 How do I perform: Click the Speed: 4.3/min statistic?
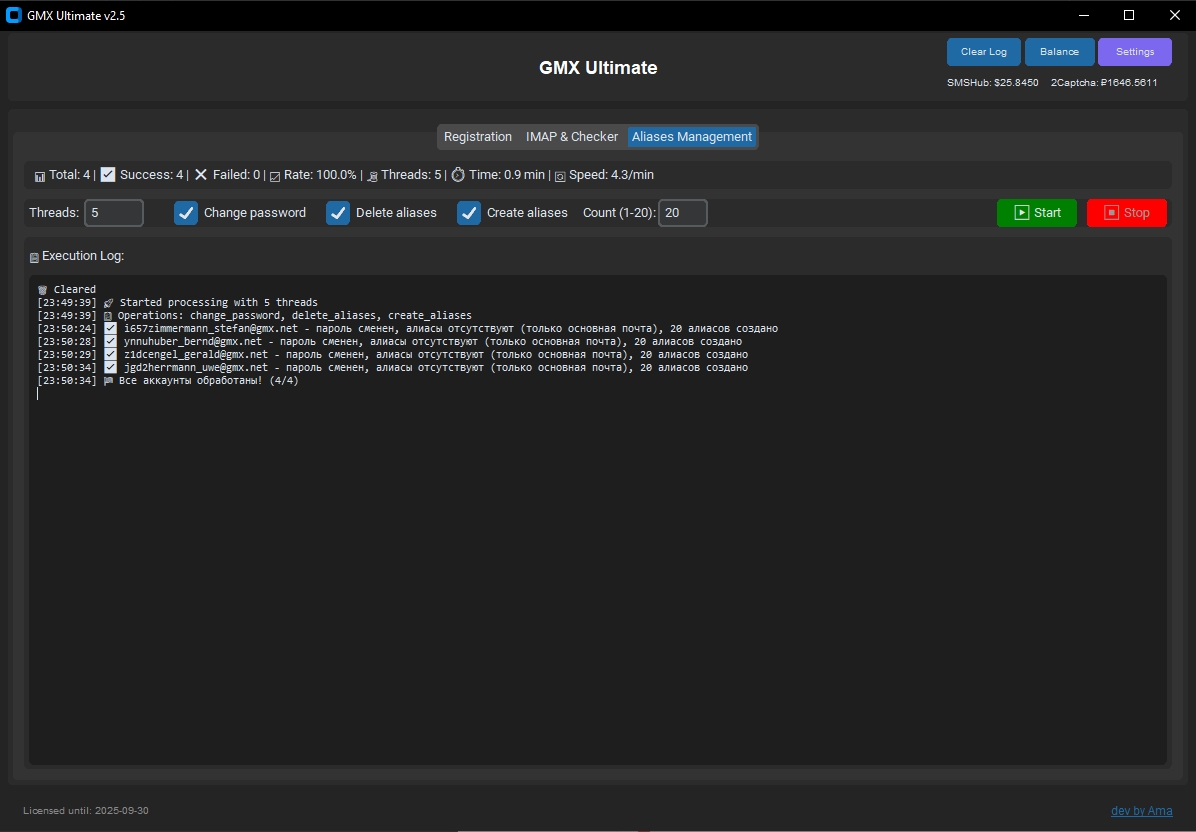click(611, 175)
